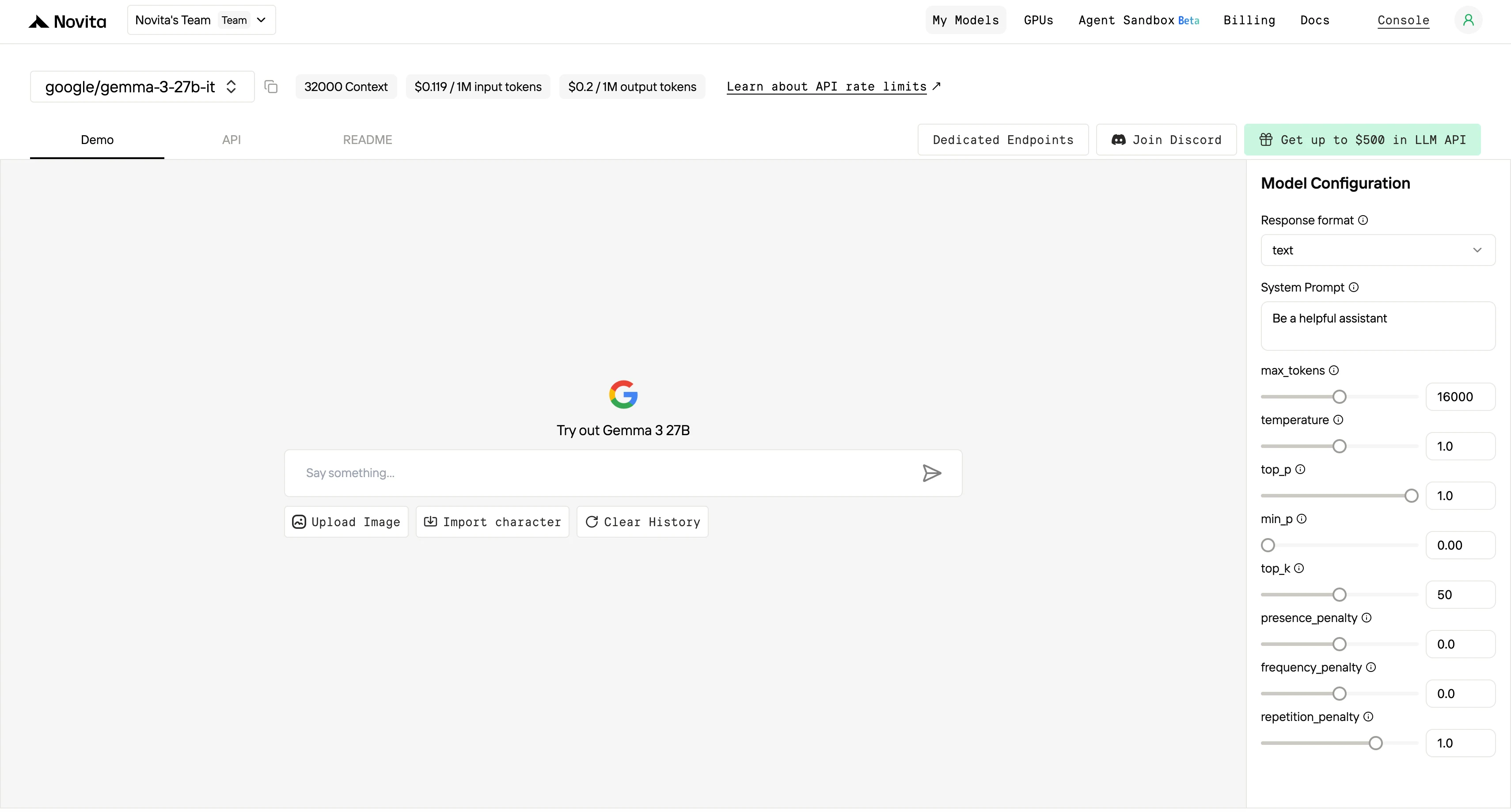Go to GPUs in the top navigation
The width and height of the screenshot is (1511, 812).
1038,20
